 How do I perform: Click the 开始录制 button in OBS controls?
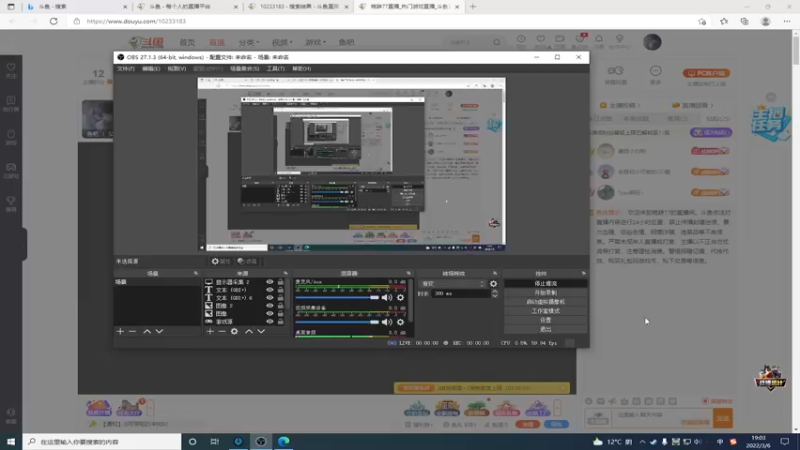(545, 293)
